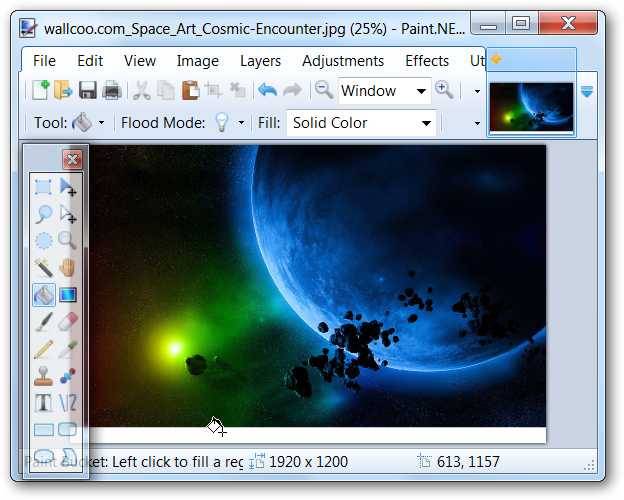The width and height of the screenshot is (624, 500).
Task: Open the File menu
Action: point(44,61)
